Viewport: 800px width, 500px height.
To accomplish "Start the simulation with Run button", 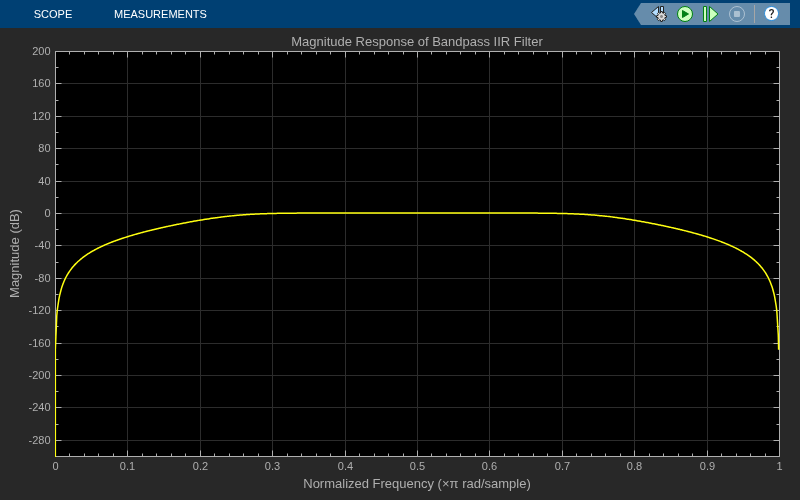I will tap(685, 14).
